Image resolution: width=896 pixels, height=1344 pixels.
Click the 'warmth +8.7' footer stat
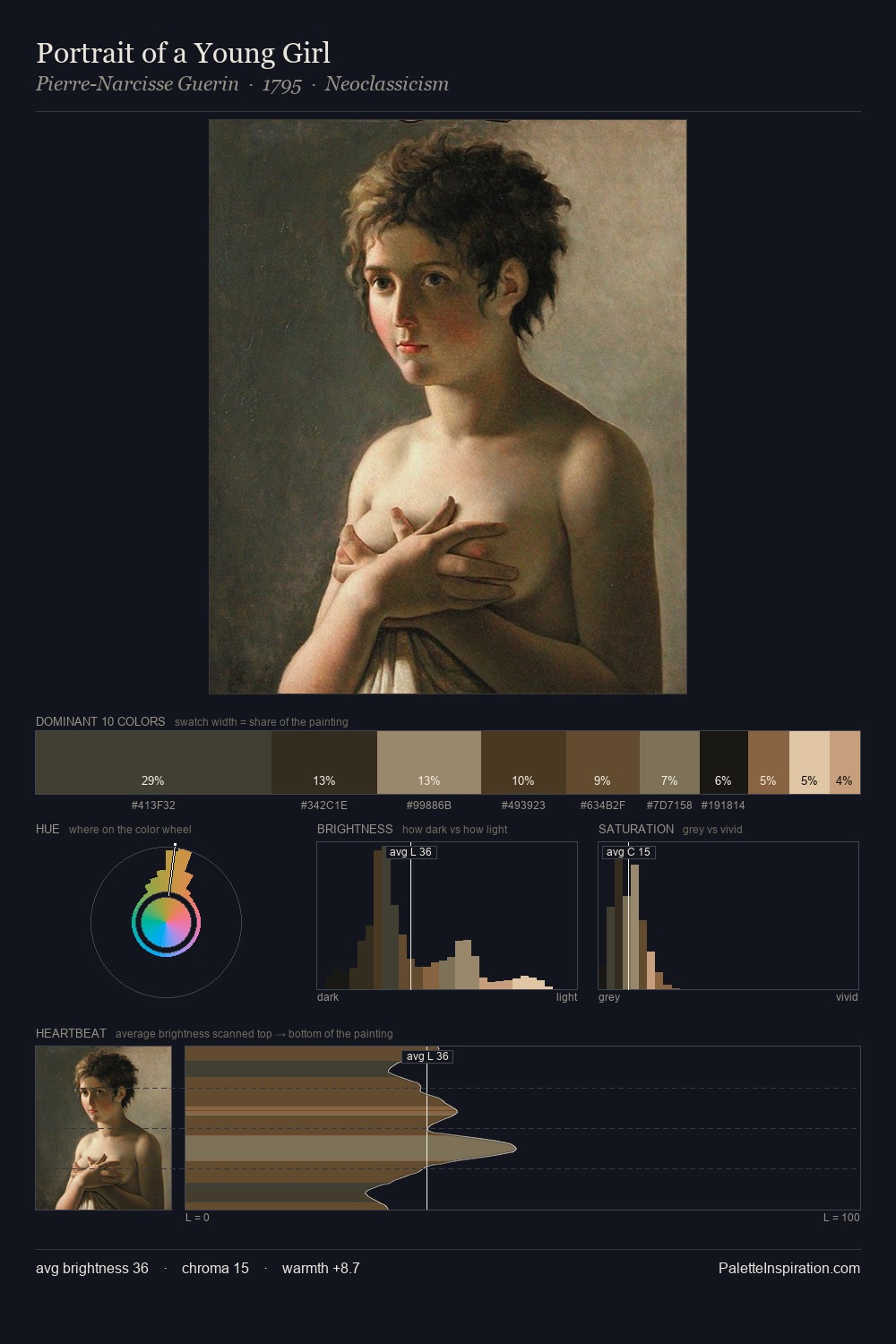(321, 1269)
